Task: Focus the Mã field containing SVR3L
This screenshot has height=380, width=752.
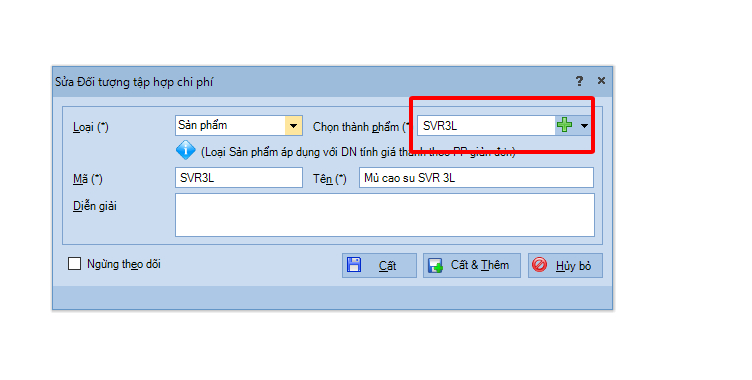Action: (239, 178)
